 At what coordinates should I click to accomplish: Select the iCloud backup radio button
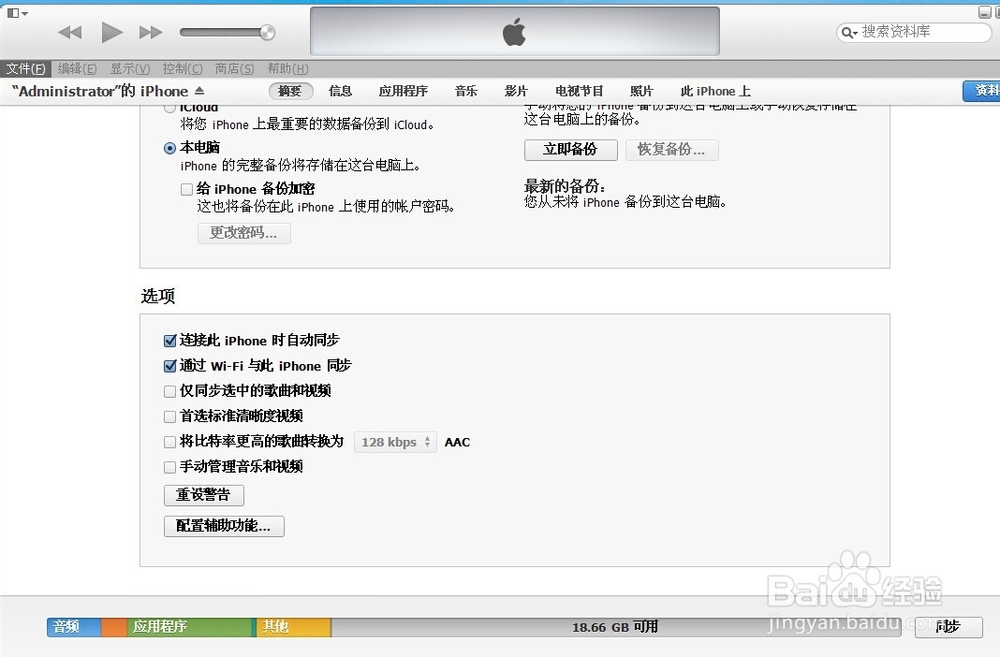(170, 108)
